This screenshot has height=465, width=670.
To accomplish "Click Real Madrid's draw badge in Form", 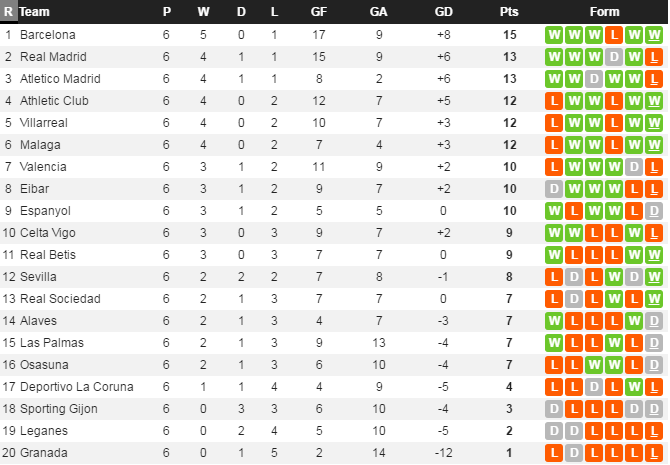I will (614, 57).
